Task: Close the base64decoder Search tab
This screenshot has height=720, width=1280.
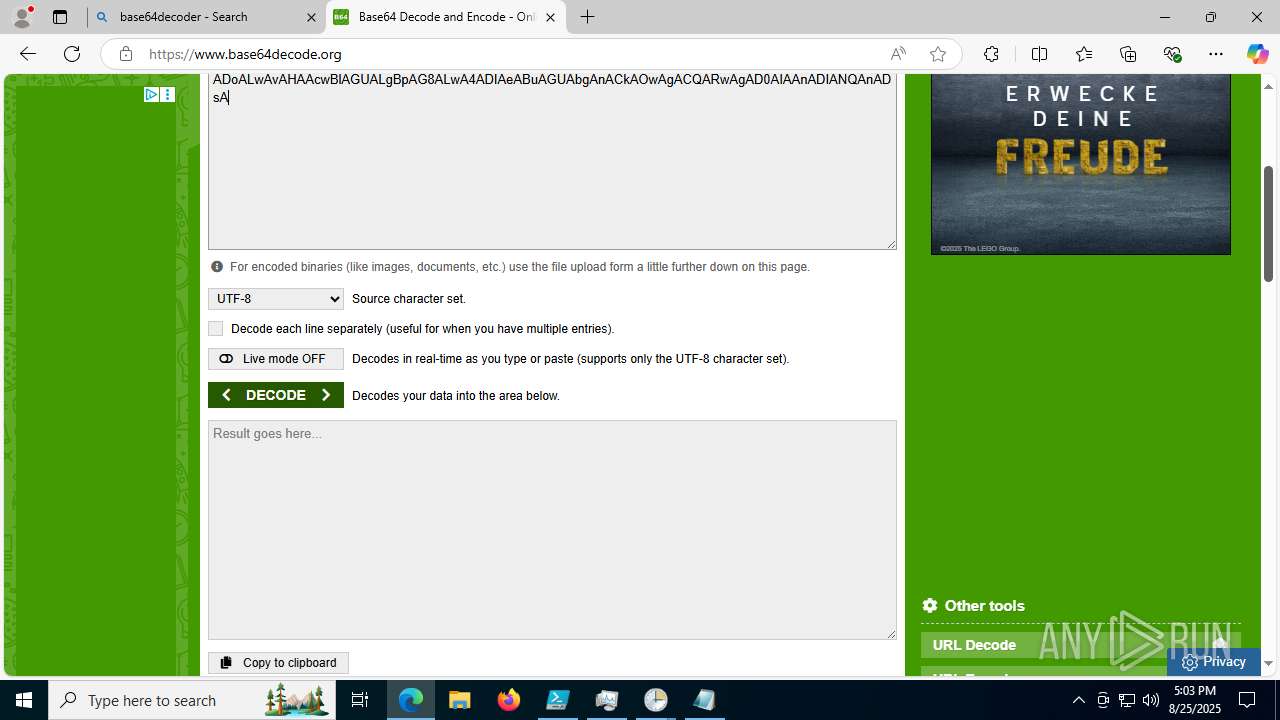Action: (x=311, y=17)
